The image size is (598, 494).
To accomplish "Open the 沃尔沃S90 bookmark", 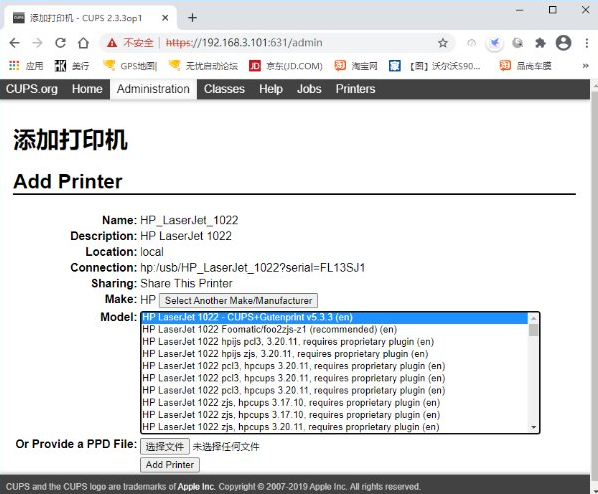I will [x=434, y=66].
